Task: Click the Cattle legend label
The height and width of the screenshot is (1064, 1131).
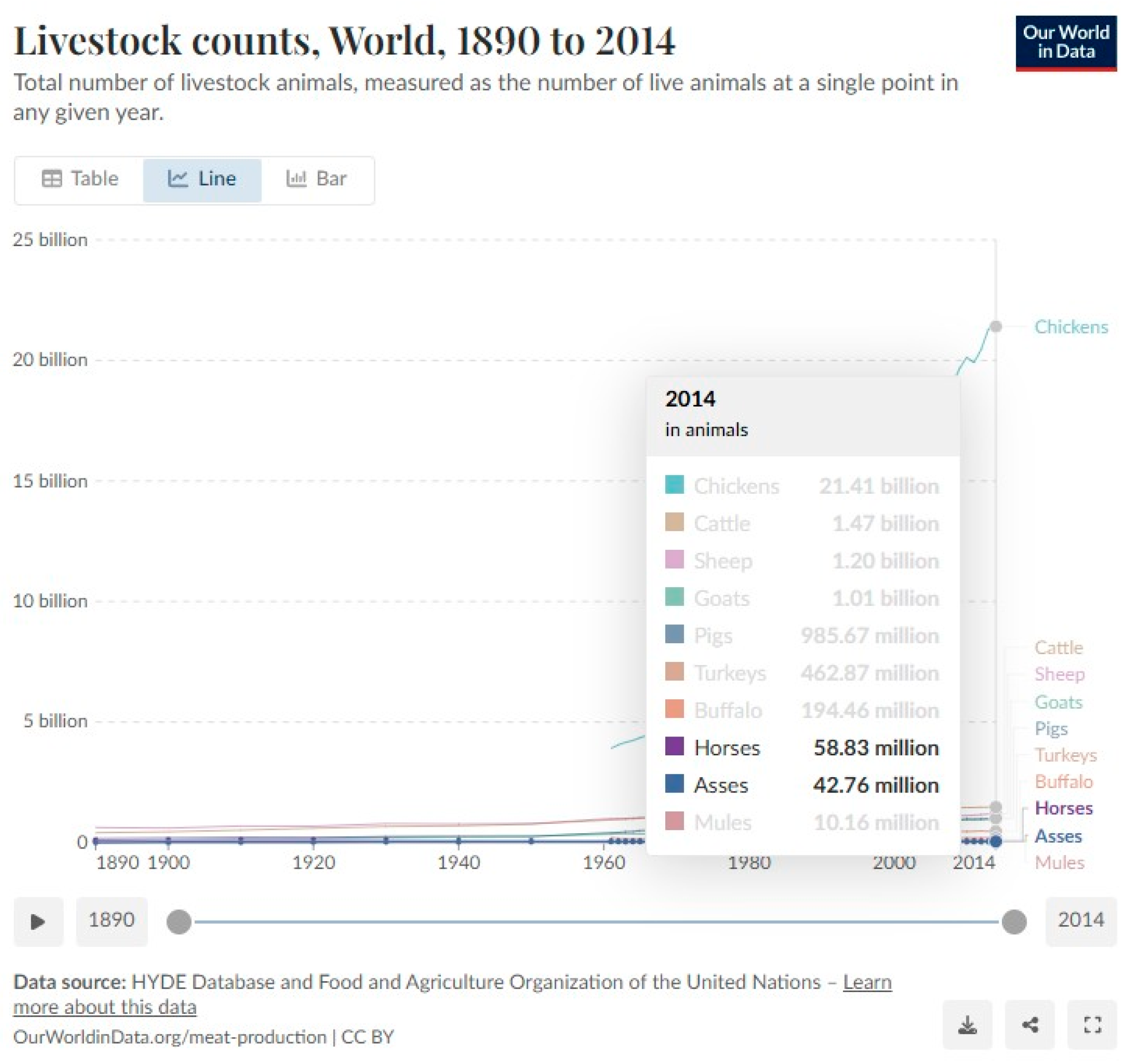Action: point(1058,648)
